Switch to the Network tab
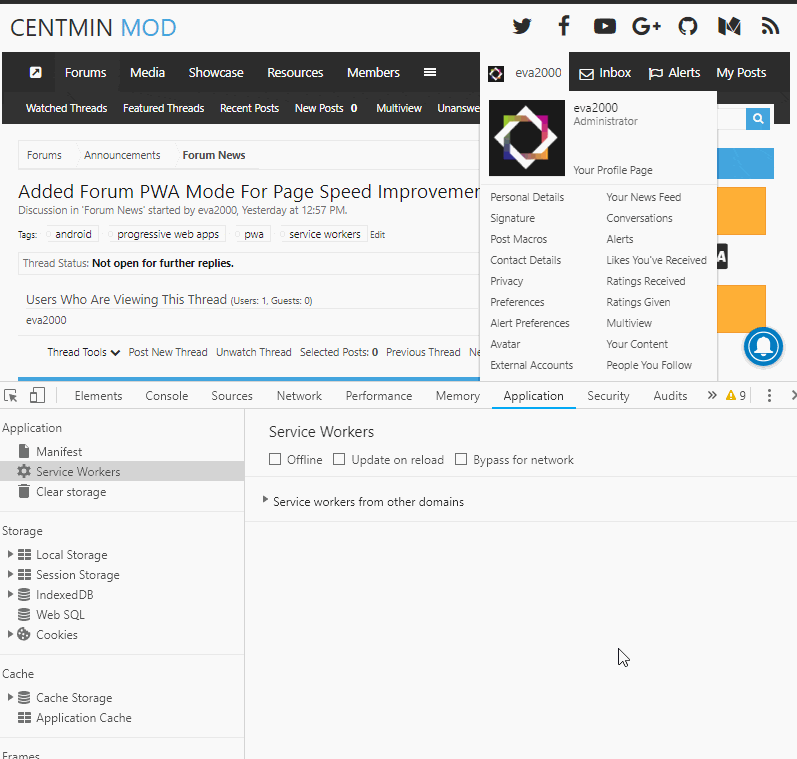The image size is (797, 759). coord(299,396)
